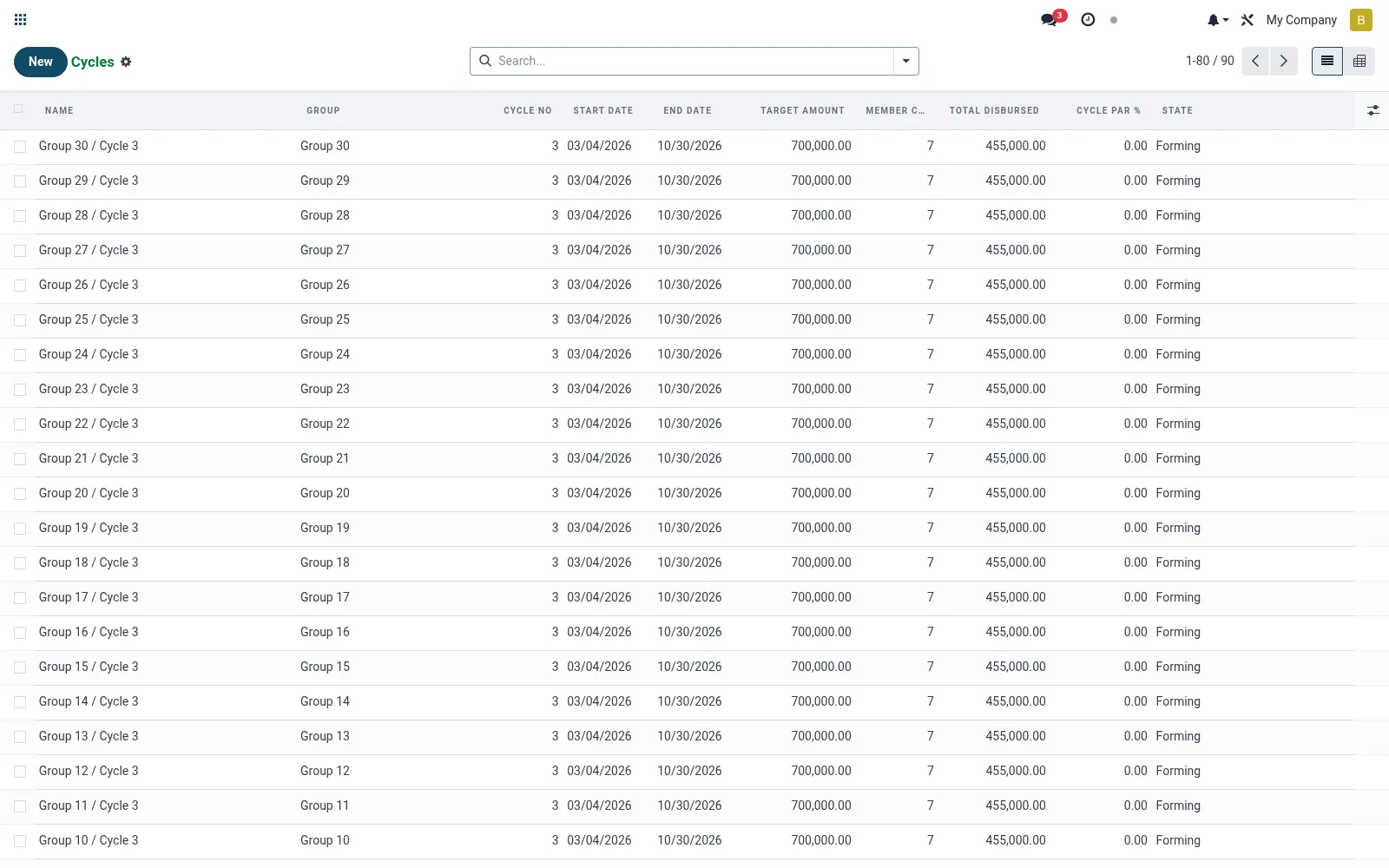
Task: Check the Group 12 / Cycle 3 row
Action: [20, 772]
